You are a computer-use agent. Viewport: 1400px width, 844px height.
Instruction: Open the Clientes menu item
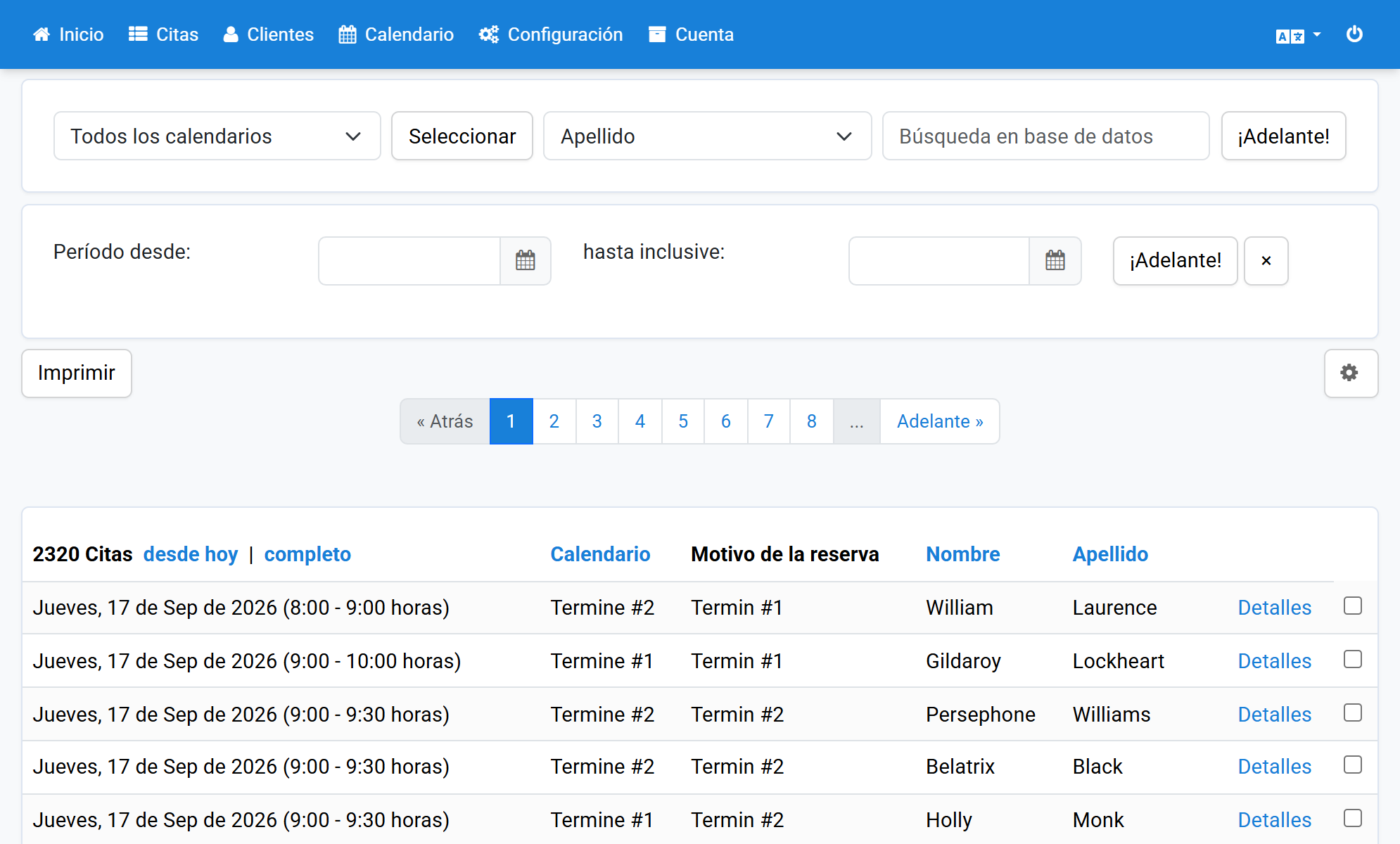269,34
